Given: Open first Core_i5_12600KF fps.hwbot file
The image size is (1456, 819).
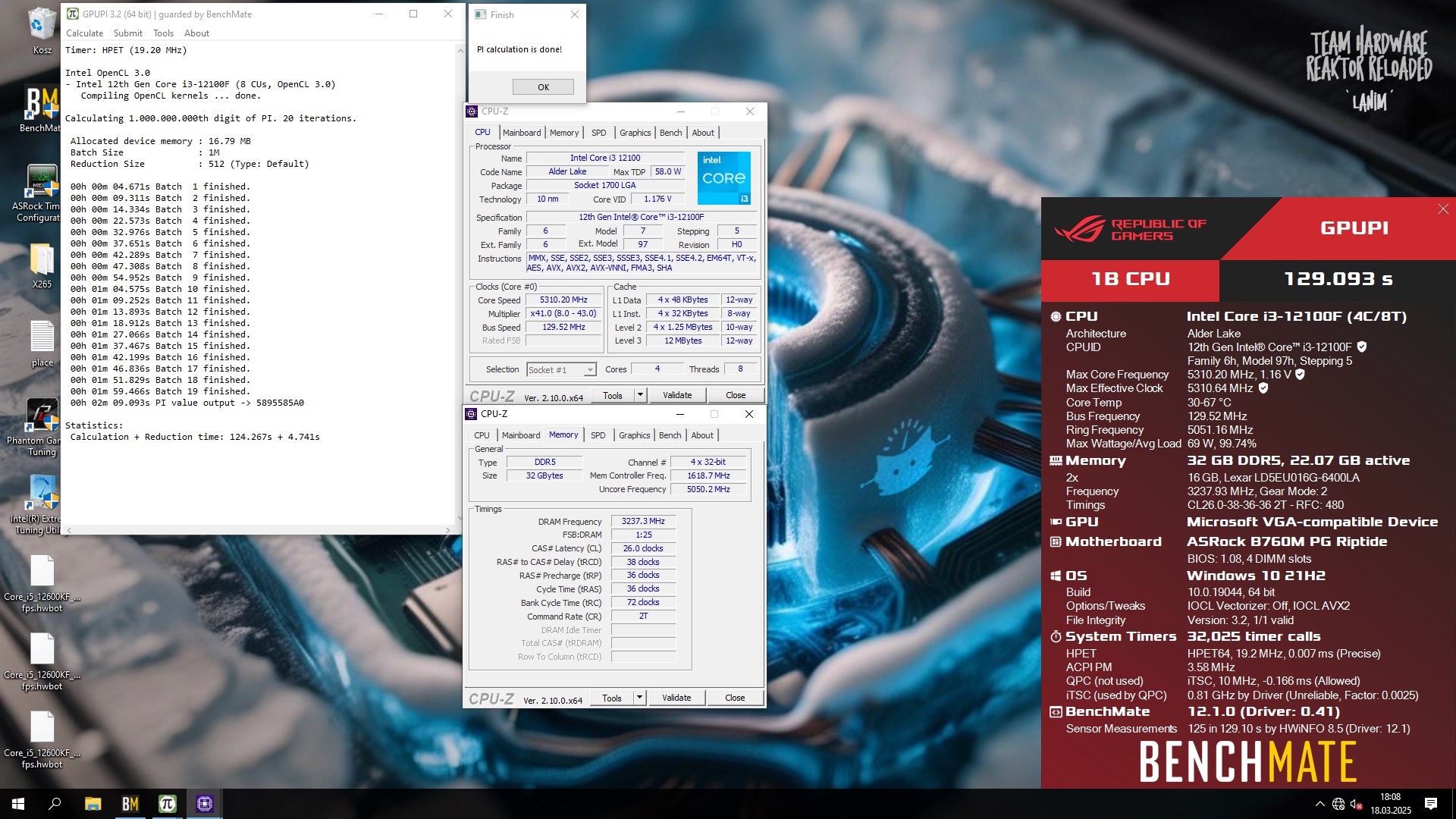Looking at the screenshot, I should (x=42, y=585).
